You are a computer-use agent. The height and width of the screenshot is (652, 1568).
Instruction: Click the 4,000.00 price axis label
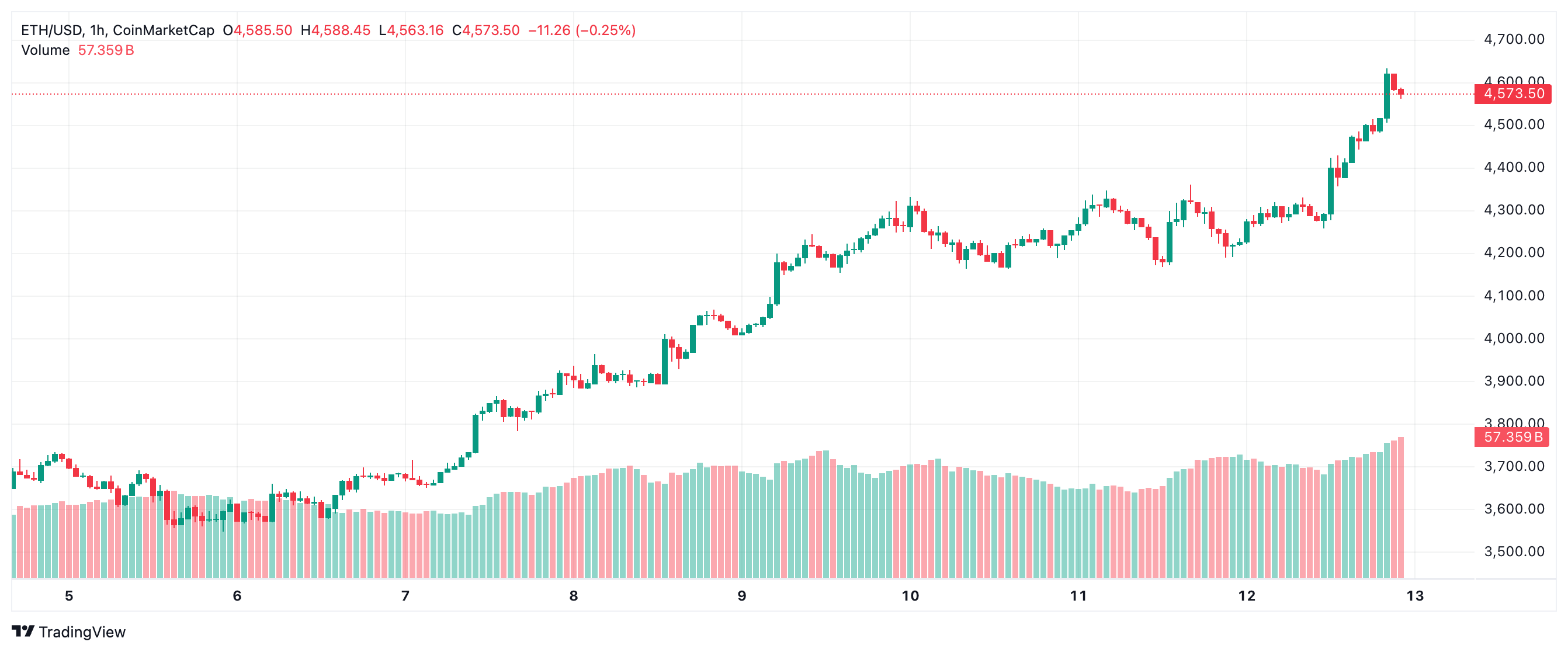click(x=1514, y=338)
